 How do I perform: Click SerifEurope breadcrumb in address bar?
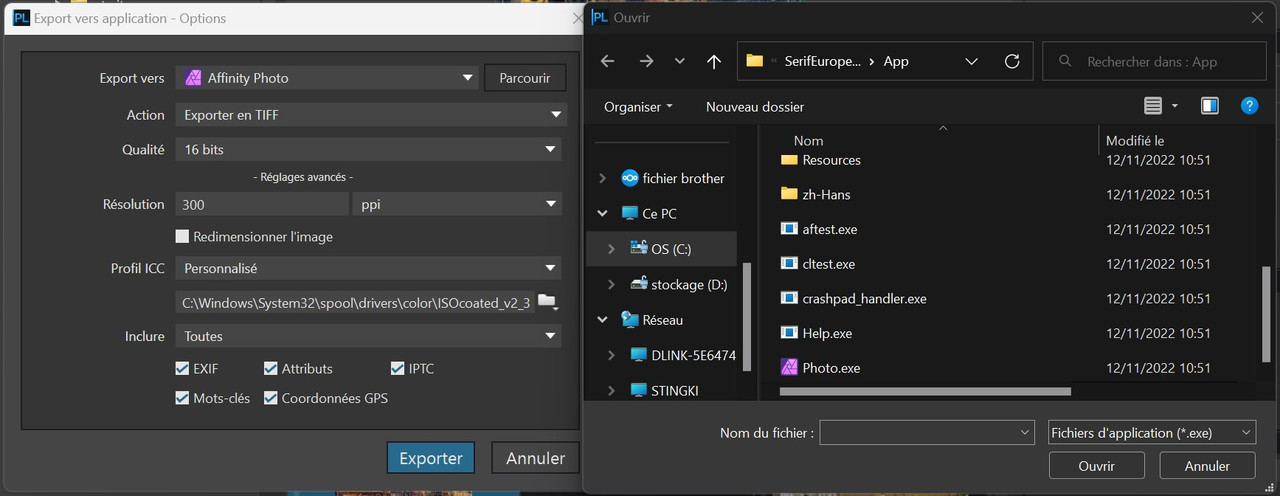pyautogui.click(x=823, y=61)
